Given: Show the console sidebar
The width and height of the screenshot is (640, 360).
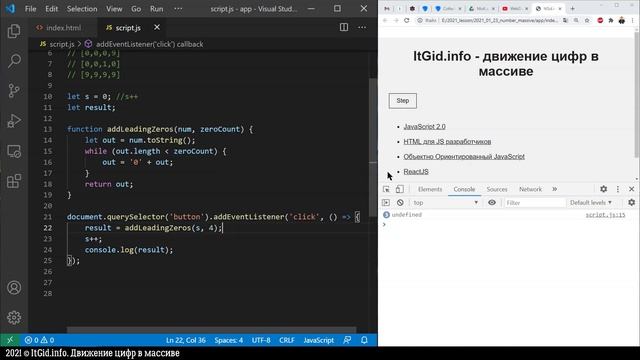Looking at the screenshot, I should point(386,202).
